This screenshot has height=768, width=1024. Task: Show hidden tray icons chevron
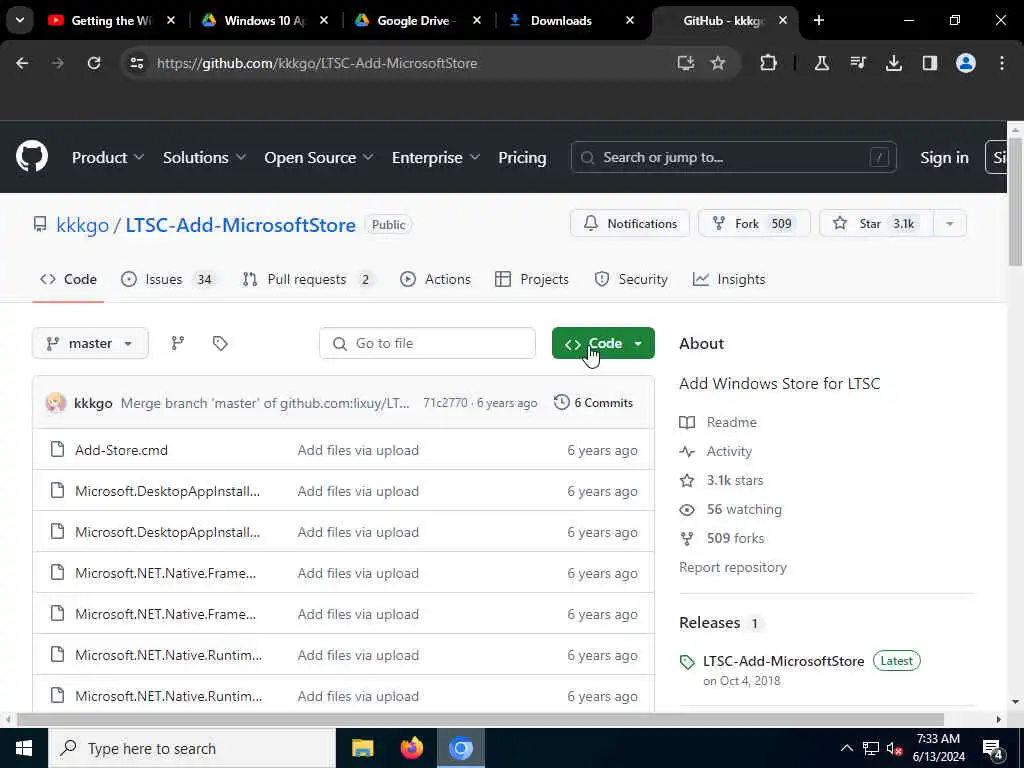click(846, 749)
